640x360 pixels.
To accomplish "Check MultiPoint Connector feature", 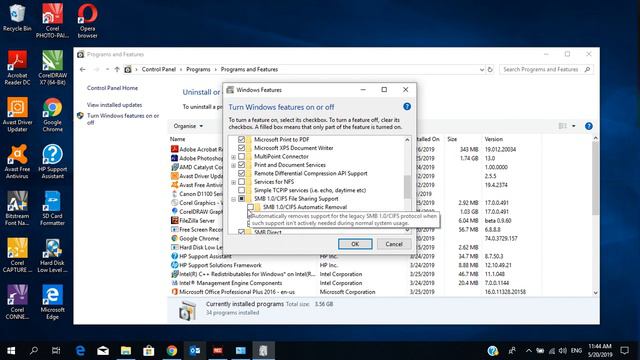I will [241, 156].
